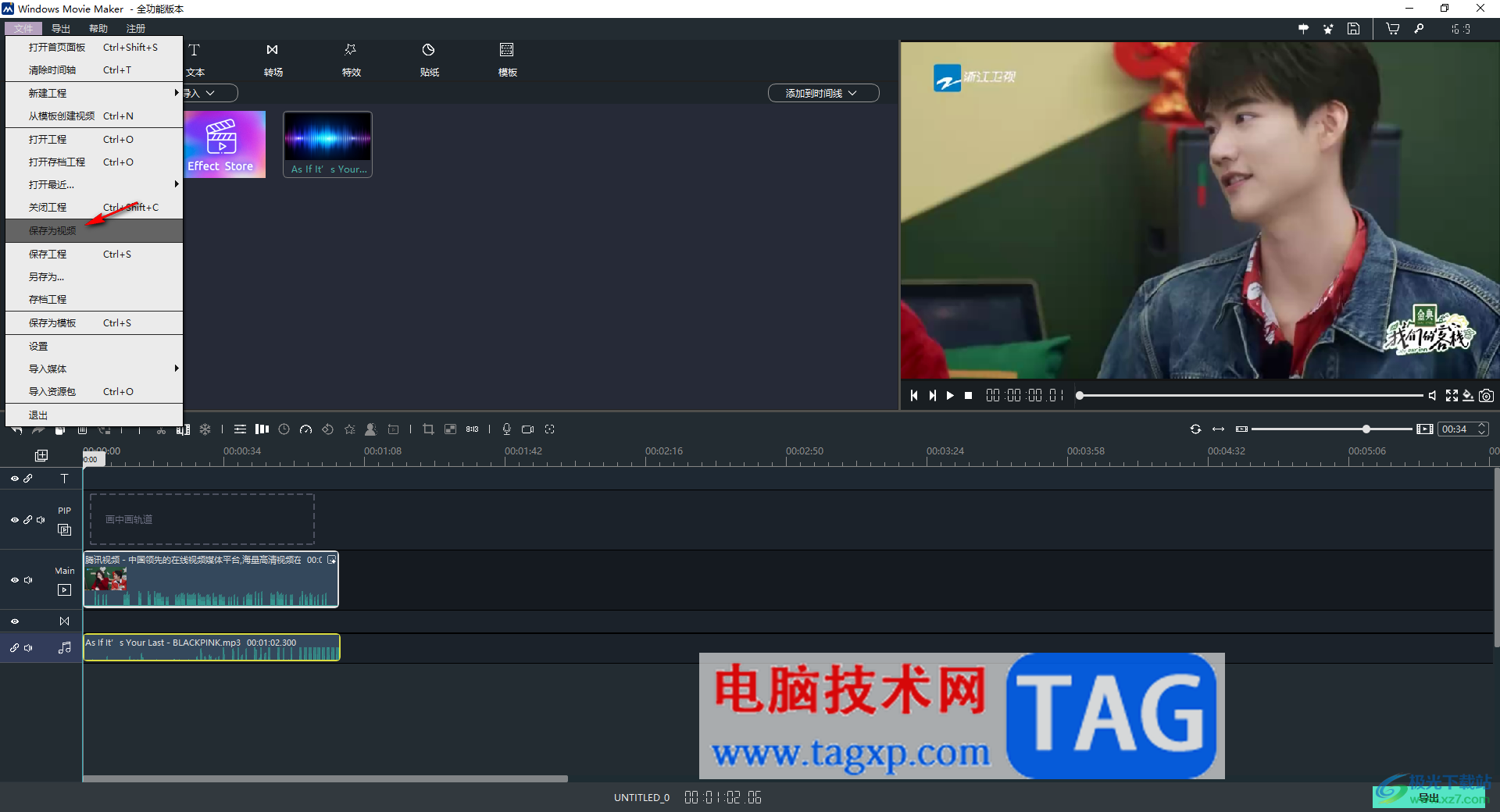The width and height of the screenshot is (1500, 812).
Task: Click the split scissors tool in timeline toolbar
Action: 161,429
